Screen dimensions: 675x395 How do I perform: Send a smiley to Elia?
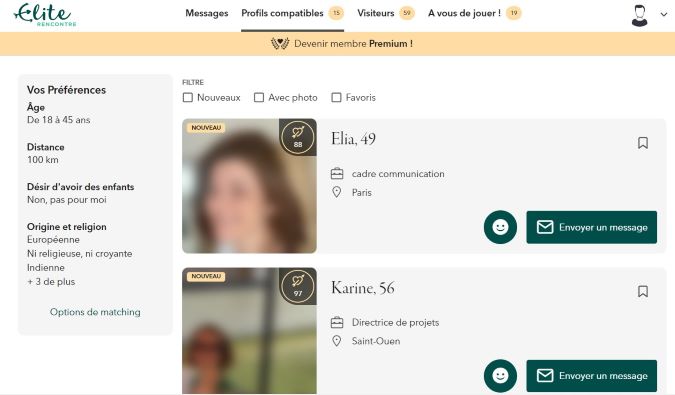(x=500, y=227)
